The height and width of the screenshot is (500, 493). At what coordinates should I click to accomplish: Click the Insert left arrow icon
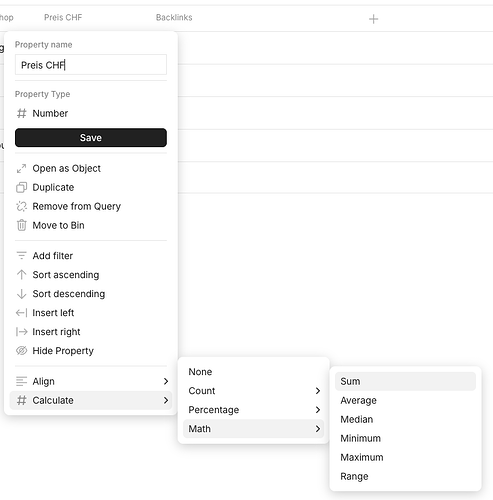pos(21,313)
